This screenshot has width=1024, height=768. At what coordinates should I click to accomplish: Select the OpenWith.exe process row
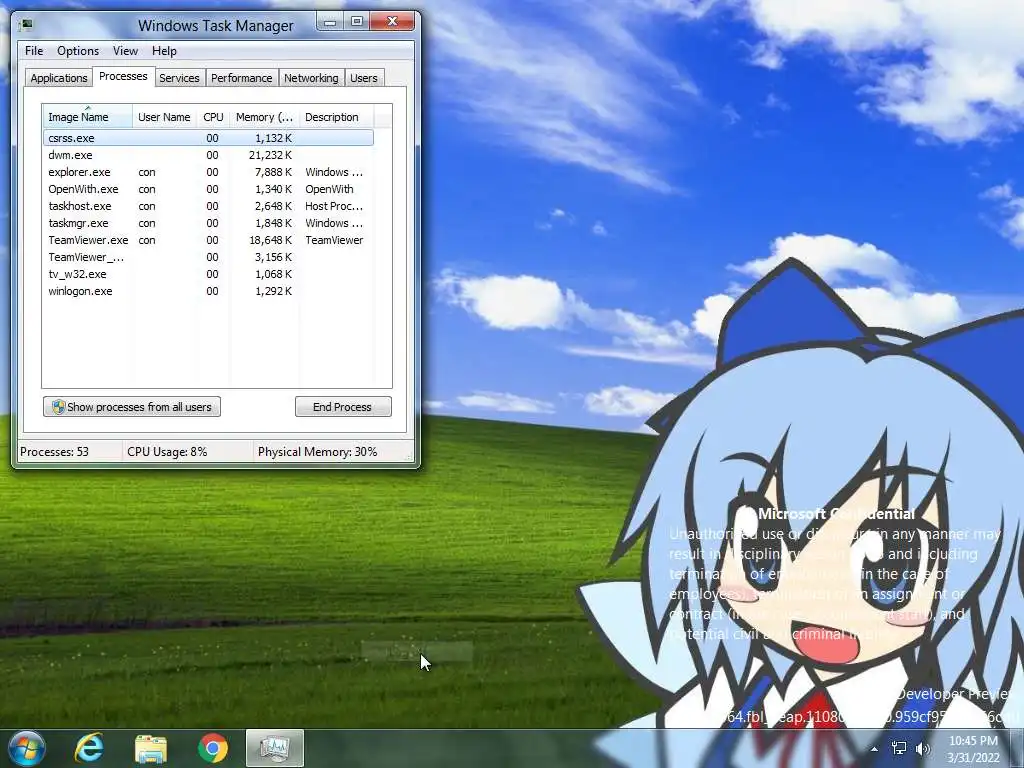pyautogui.click(x=208, y=189)
